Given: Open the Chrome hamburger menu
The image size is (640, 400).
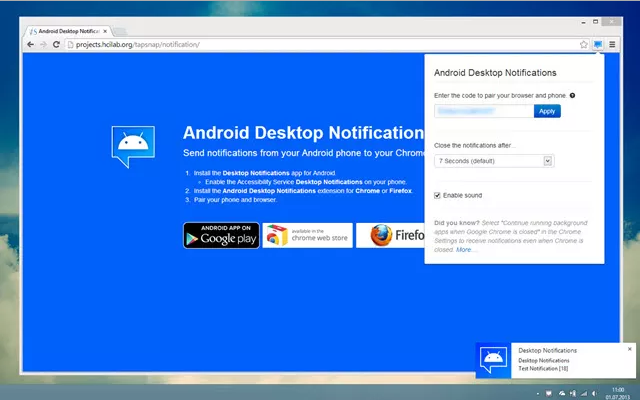Looking at the screenshot, I should click(x=611, y=45).
